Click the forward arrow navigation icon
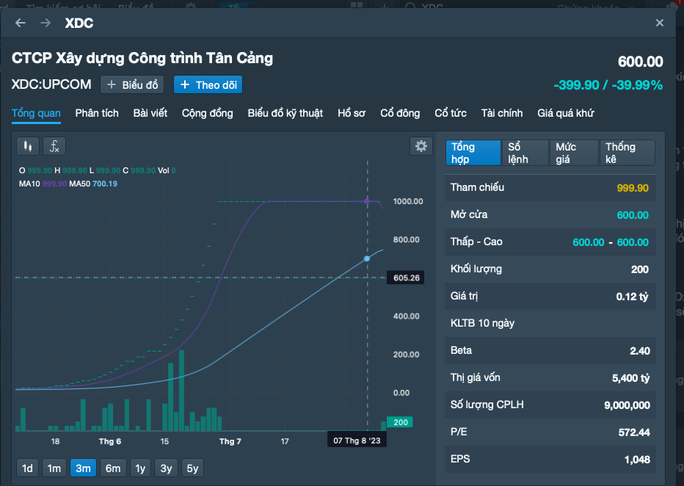 [x=45, y=22]
